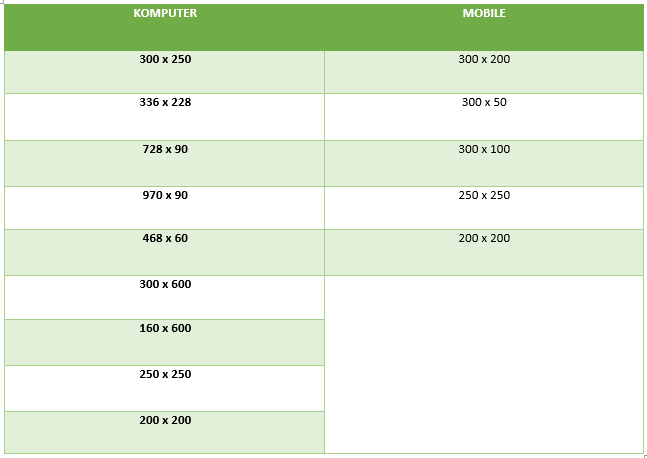Click 250 x 250 in the MOBILE column
This screenshot has height=458, width=647.
[484, 195]
